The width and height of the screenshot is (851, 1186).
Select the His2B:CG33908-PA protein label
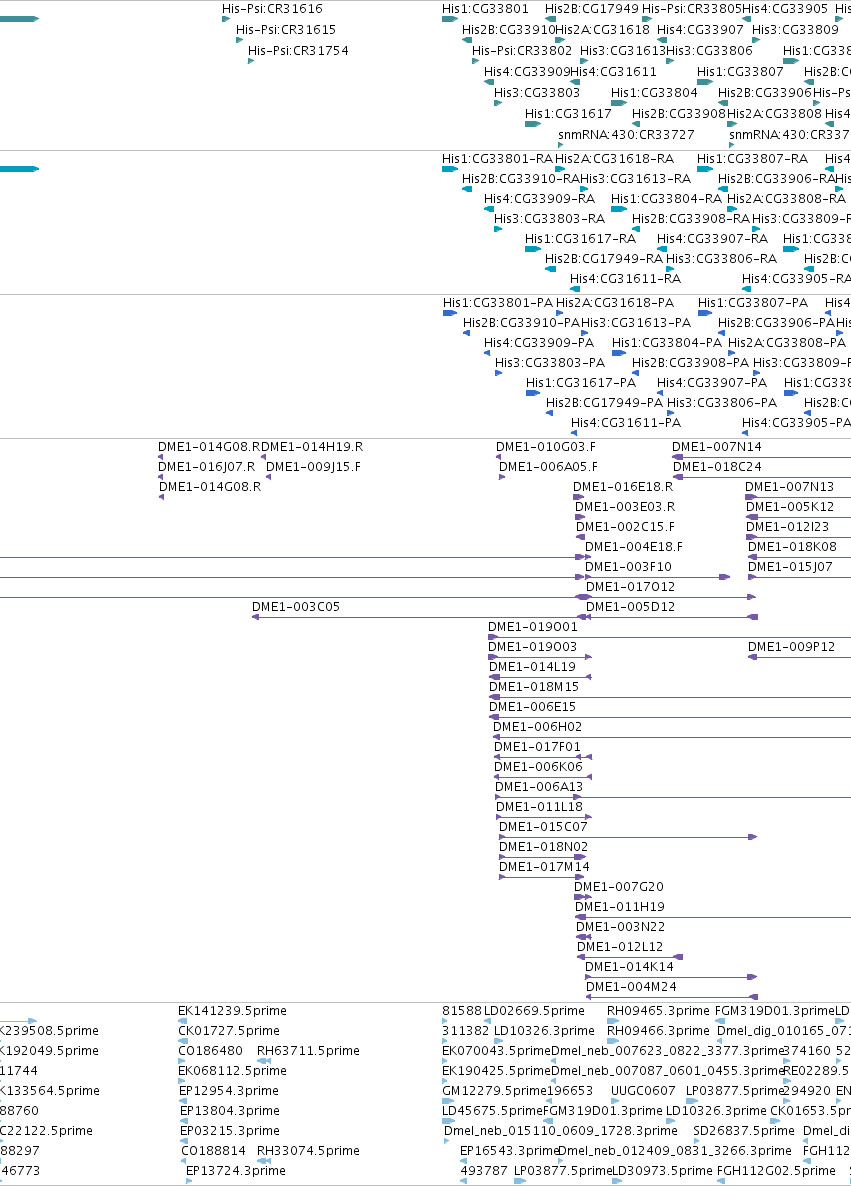691,363
